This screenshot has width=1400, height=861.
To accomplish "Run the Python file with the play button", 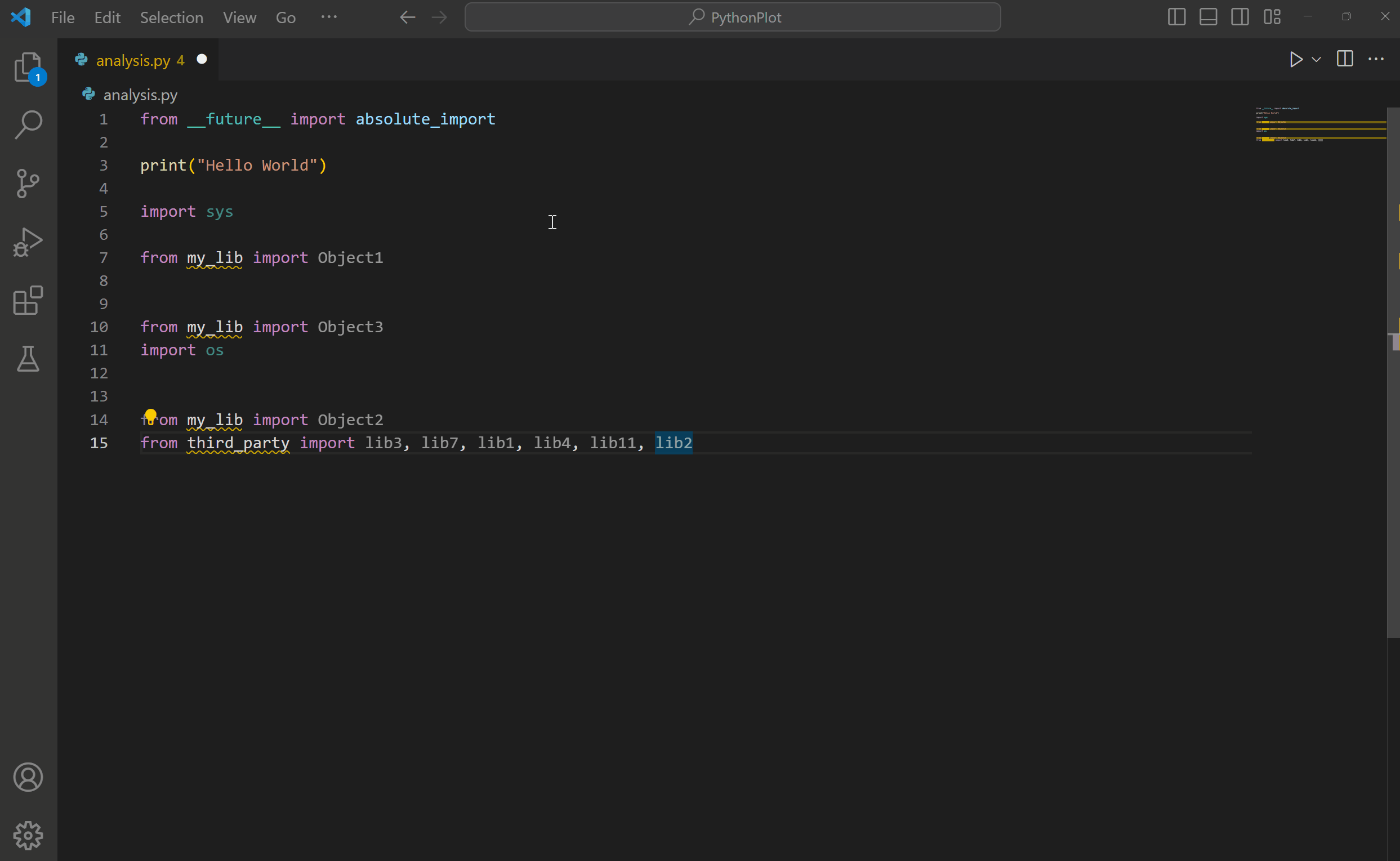I will (1296, 59).
